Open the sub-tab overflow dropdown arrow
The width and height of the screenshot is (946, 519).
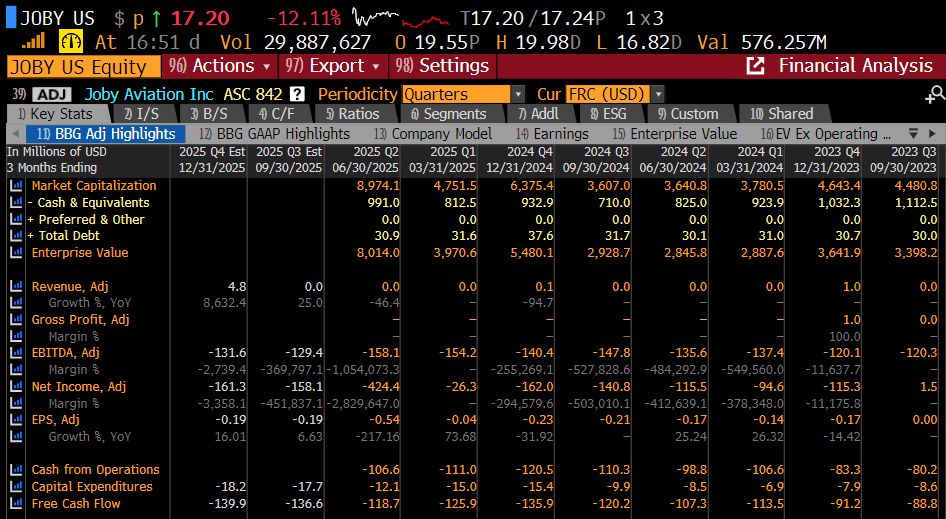click(x=913, y=133)
